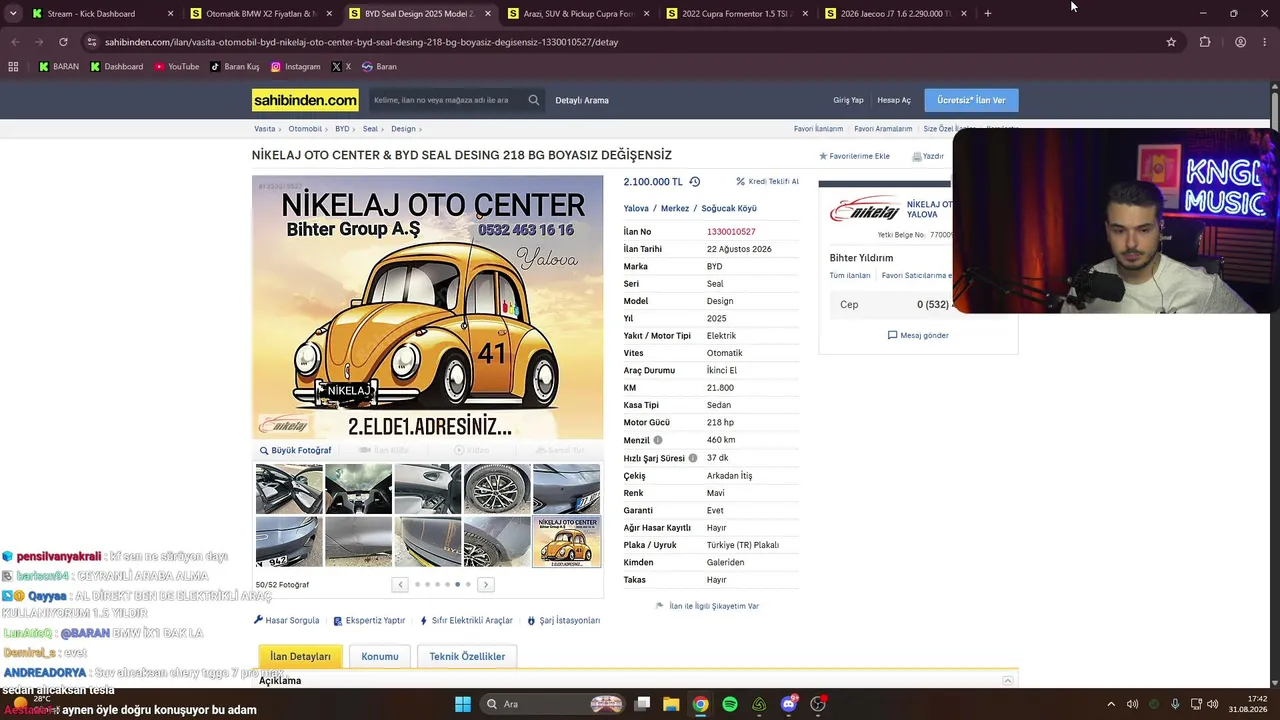Select the alloy wheel photo thumbnail
The image size is (1280, 720).
(x=497, y=489)
